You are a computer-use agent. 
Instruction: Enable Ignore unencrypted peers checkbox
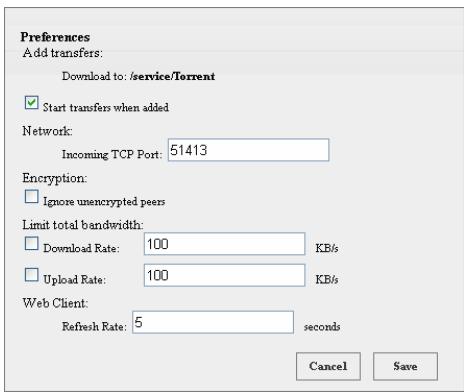tap(32, 196)
